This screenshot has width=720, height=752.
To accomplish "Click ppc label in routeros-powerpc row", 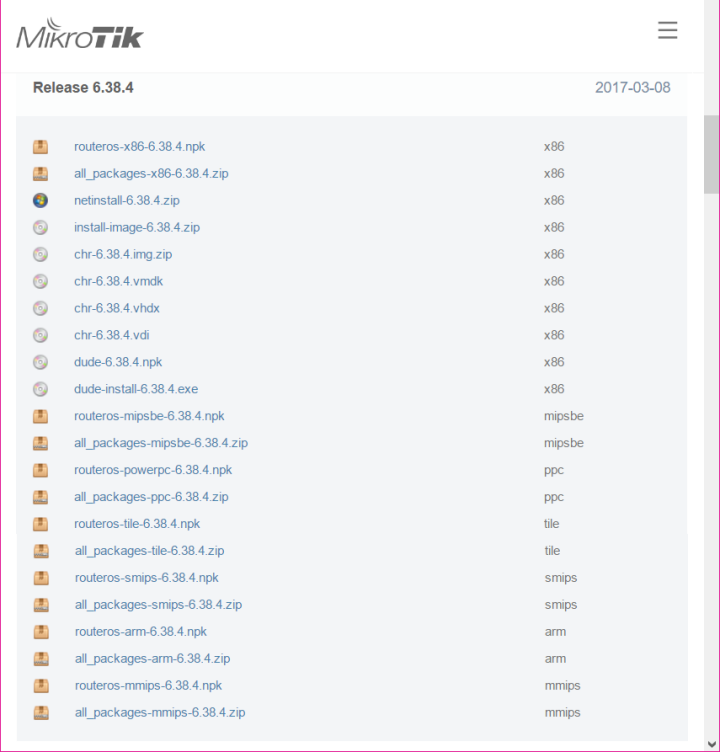I will click(x=554, y=470).
